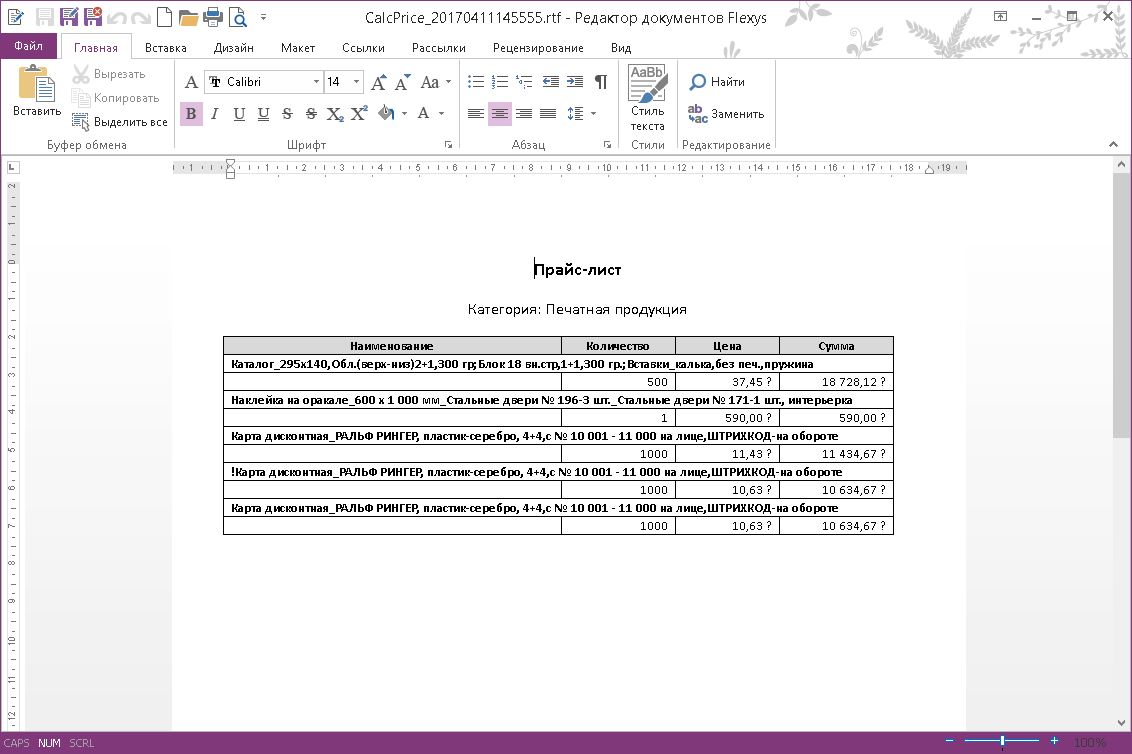Open the Print Preview tool

[x=238, y=17]
